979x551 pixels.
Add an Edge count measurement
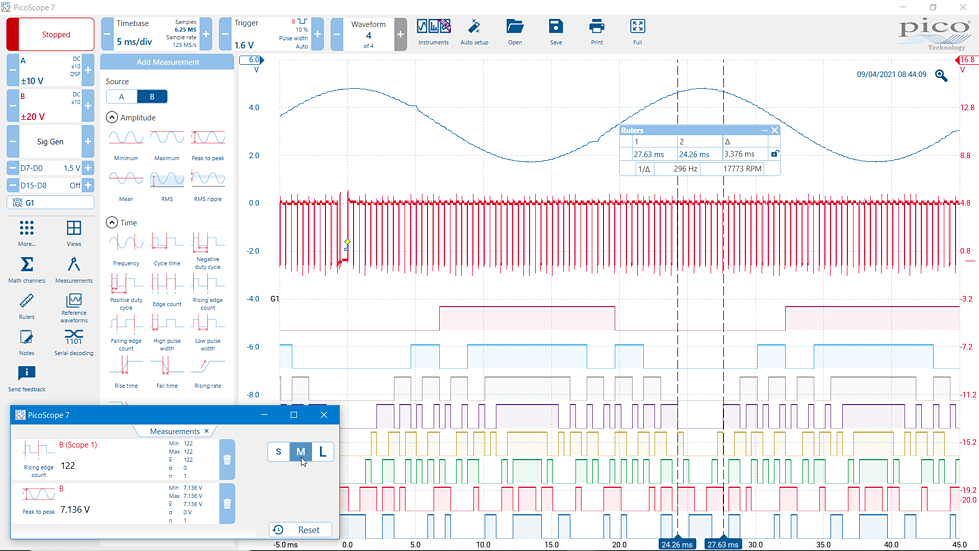[167, 291]
